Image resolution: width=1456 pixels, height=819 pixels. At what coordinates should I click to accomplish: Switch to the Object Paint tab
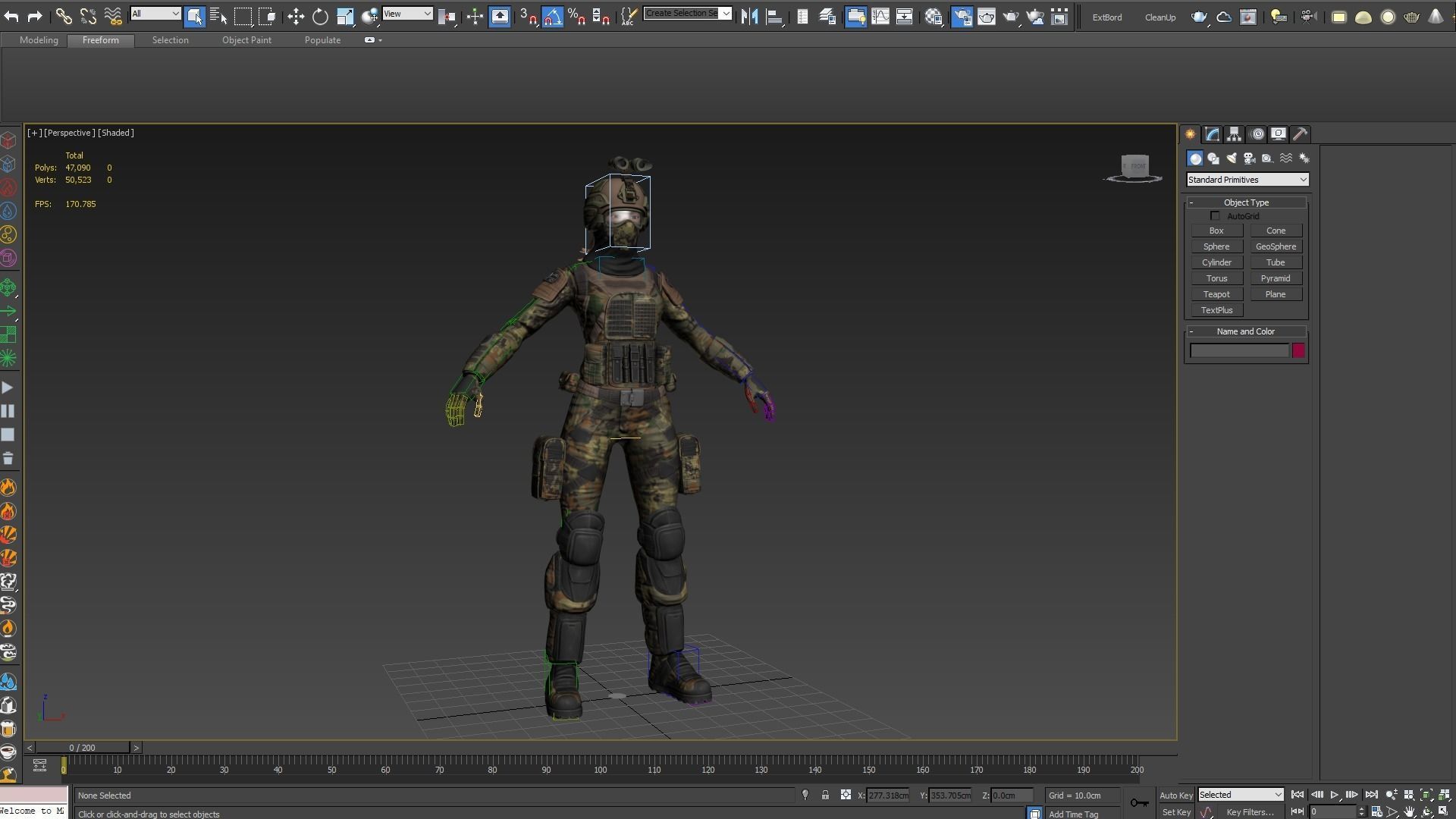point(246,40)
